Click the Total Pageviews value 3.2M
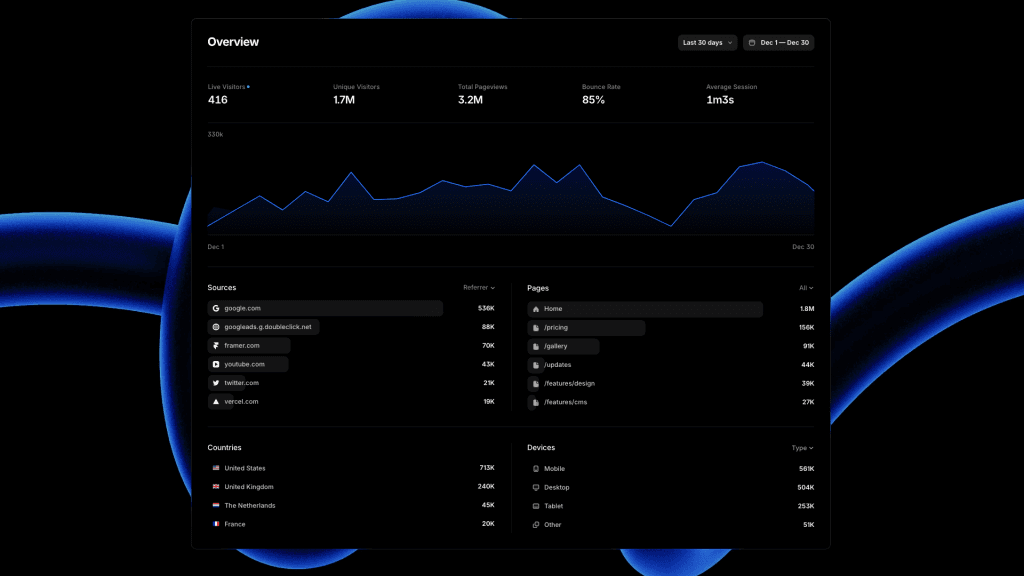The image size is (1024, 576). click(470, 100)
